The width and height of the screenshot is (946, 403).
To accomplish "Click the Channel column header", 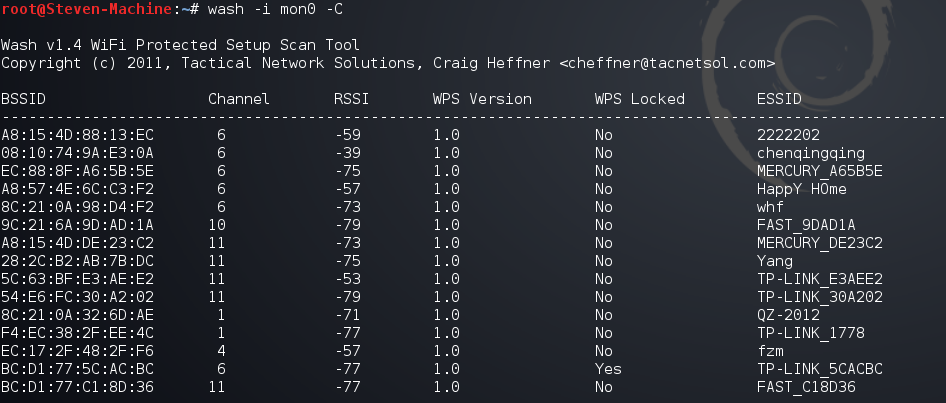I will point(238,99).
